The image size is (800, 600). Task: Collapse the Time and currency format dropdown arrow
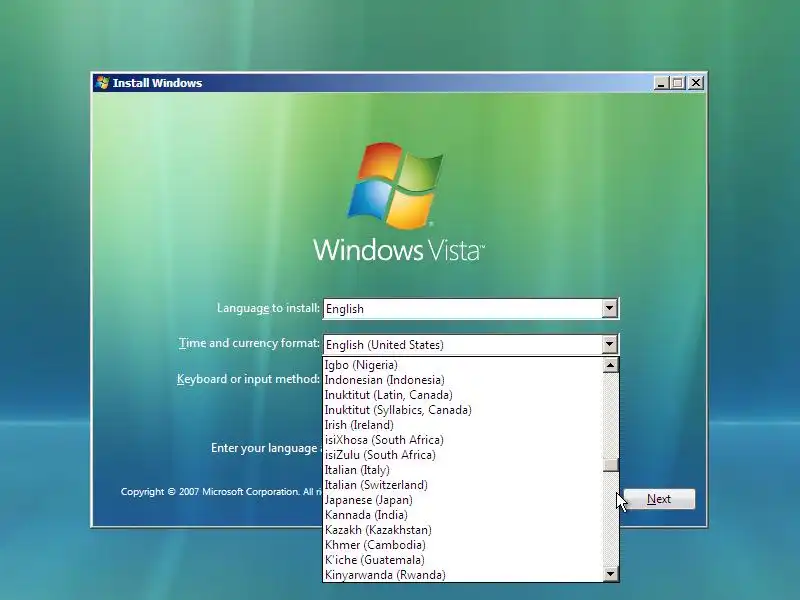(x=609, y=344)
